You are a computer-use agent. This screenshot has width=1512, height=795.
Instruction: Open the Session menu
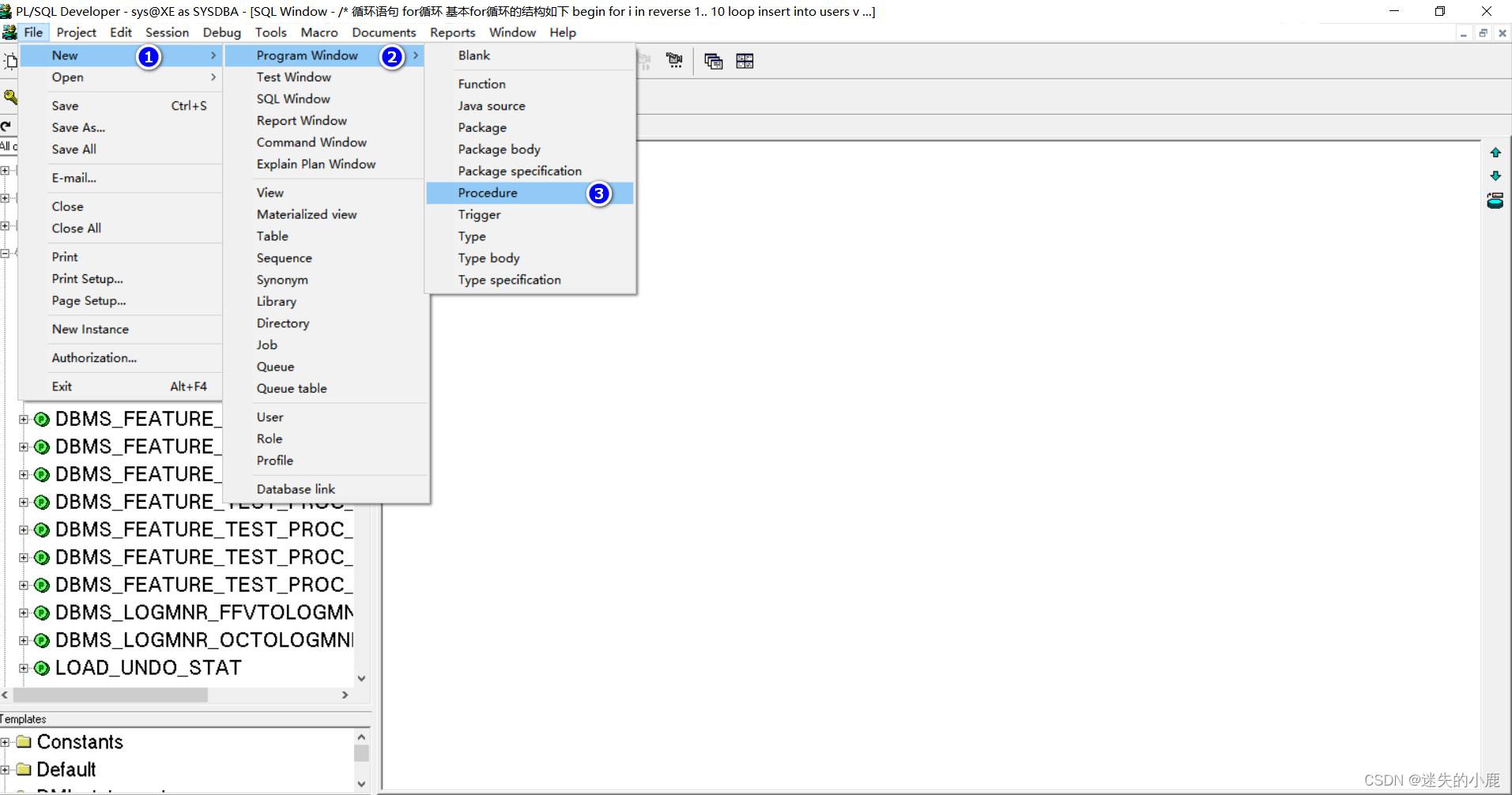(x=167, y=32)
